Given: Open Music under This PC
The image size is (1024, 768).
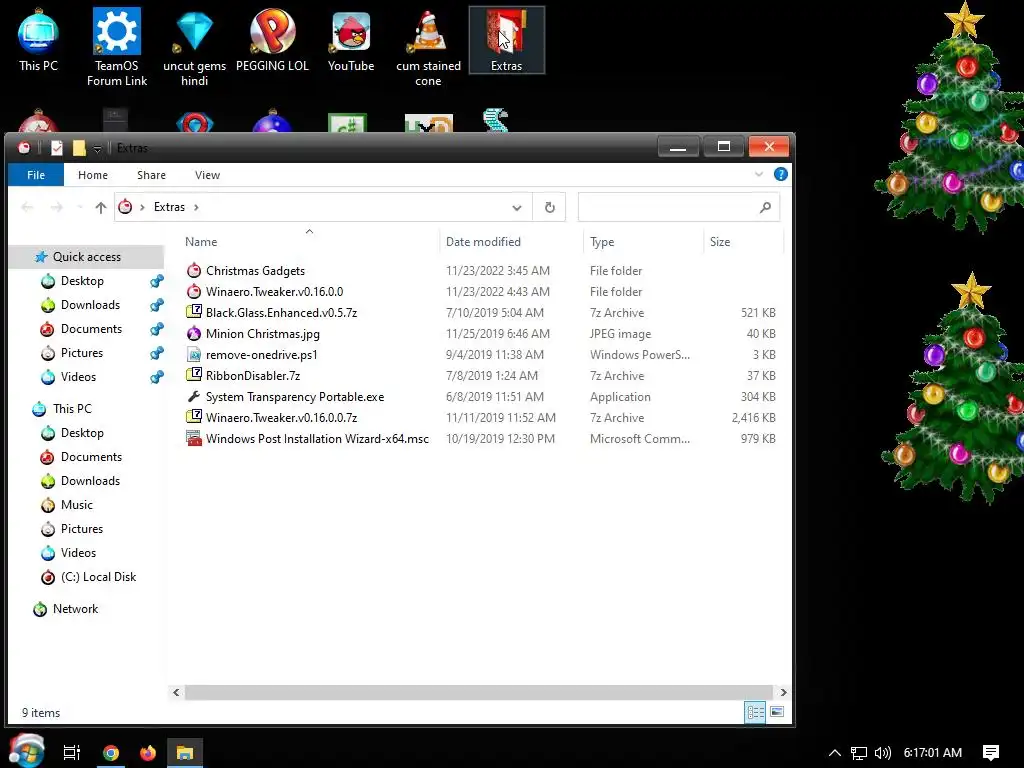Looking at the screenshot, I should 76,505.
